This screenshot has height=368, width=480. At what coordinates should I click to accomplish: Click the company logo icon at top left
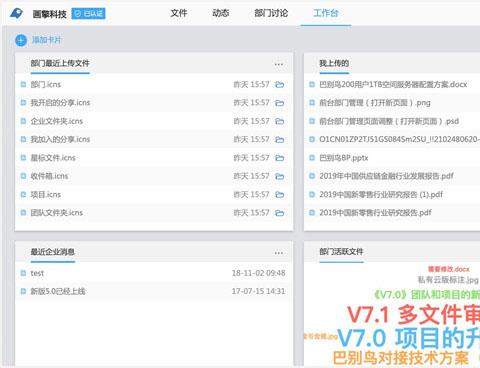16,14
